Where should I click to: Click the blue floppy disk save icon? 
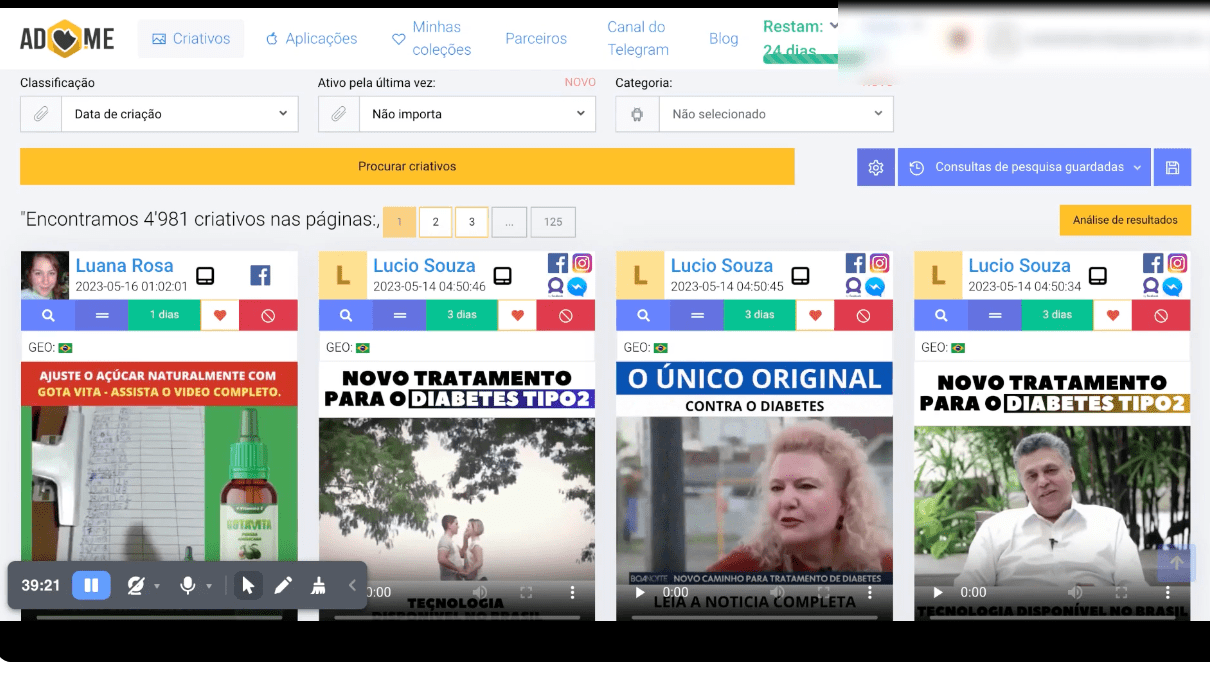1172,168
